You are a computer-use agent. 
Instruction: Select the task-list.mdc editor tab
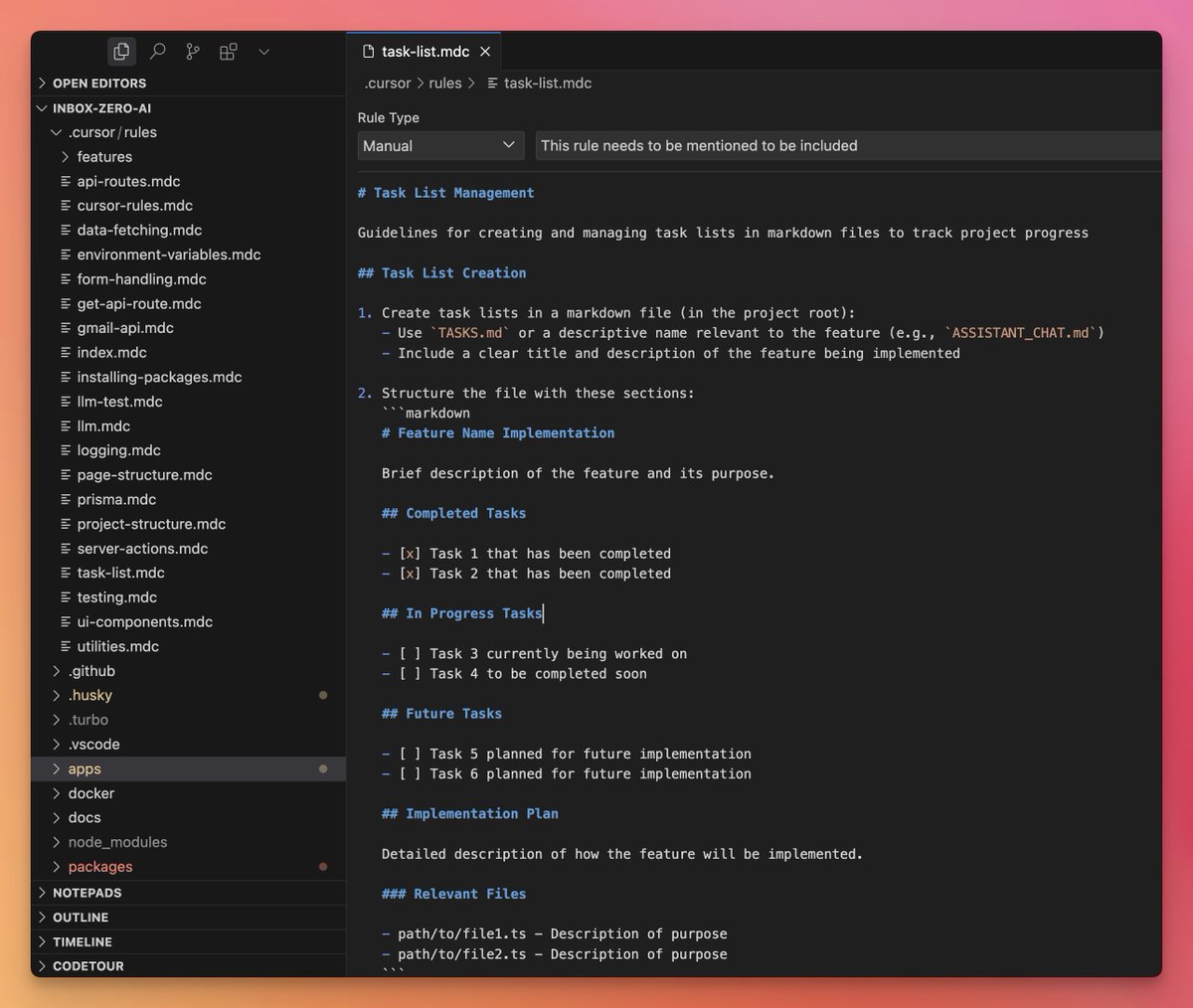[425, 51]
